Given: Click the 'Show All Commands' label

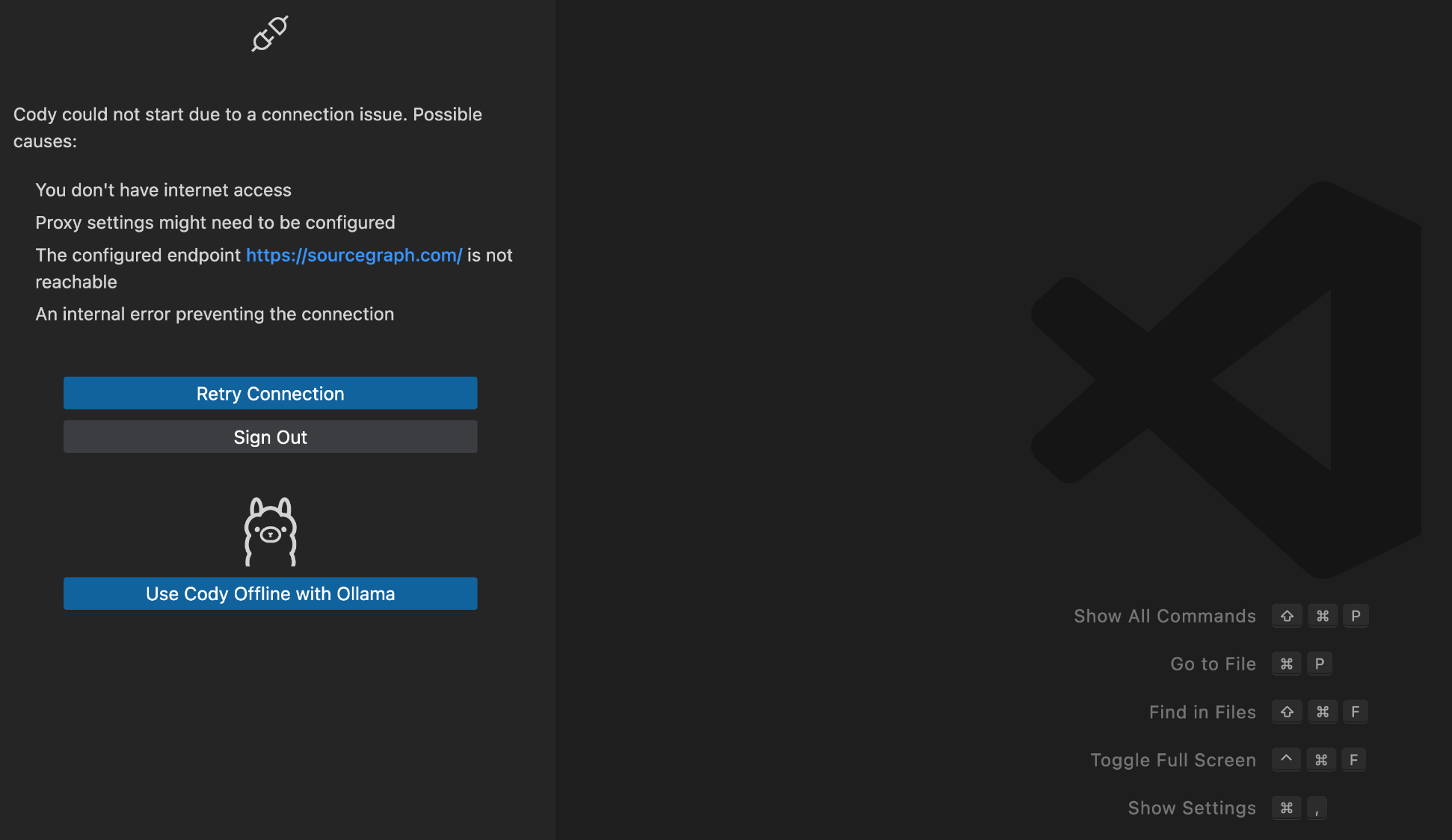Looking at the screenshot, I should click(x=1165, y=616).
